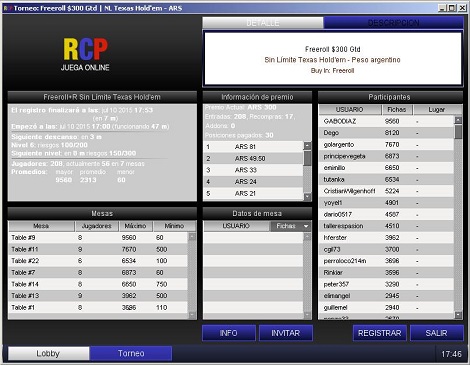This screenshot has height=365, width=470.
Task: Click the RCP window title bar icon
Action: (8, 8)
